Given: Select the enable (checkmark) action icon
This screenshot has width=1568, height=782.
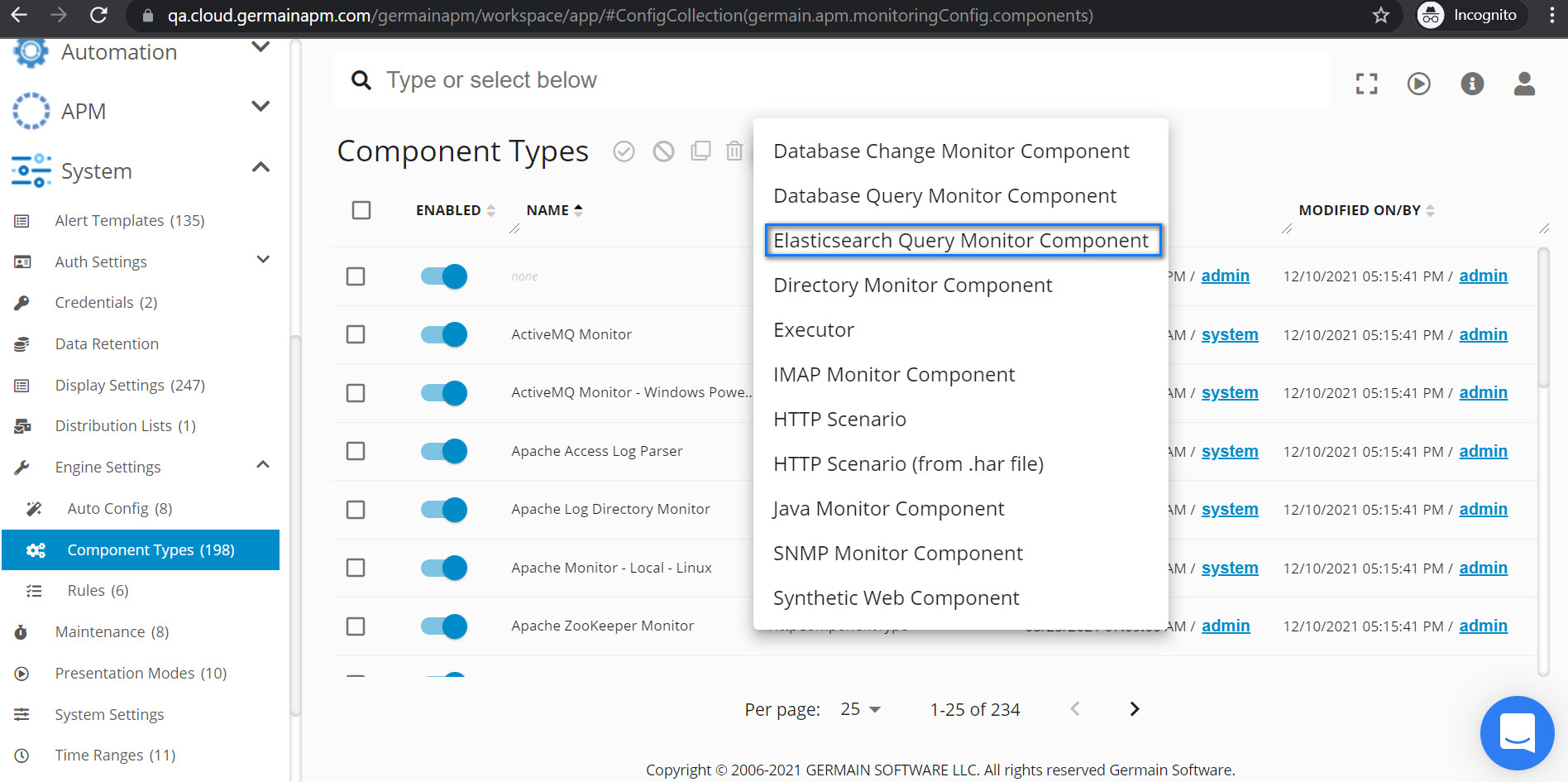Looking at the screenshot, I should [624, 151].
